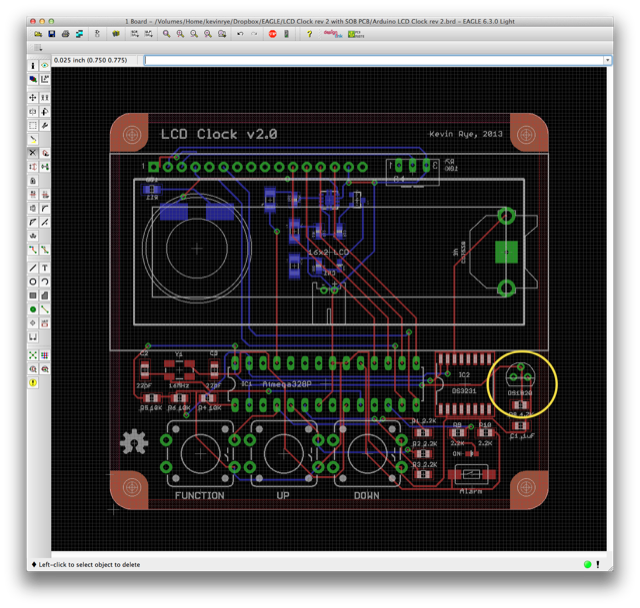Image resolution: width=640 pixels, height=608 pixels.
Task: Open the PCB quote service icon
Action: [x=356, y=34]
